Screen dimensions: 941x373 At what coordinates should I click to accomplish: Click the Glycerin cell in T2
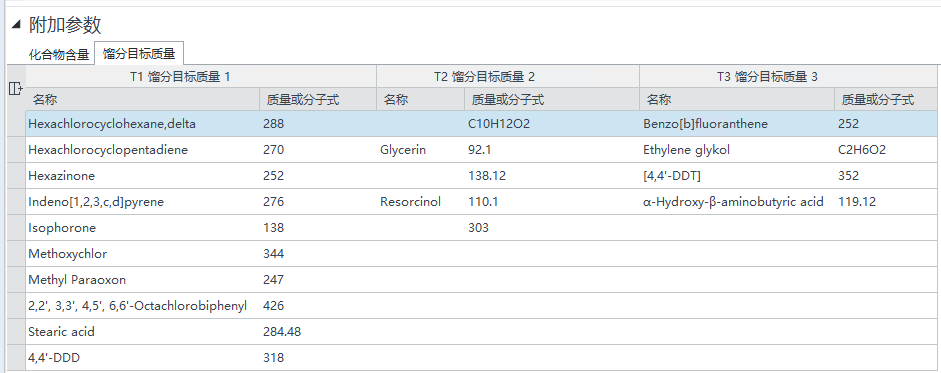(420, 150)
